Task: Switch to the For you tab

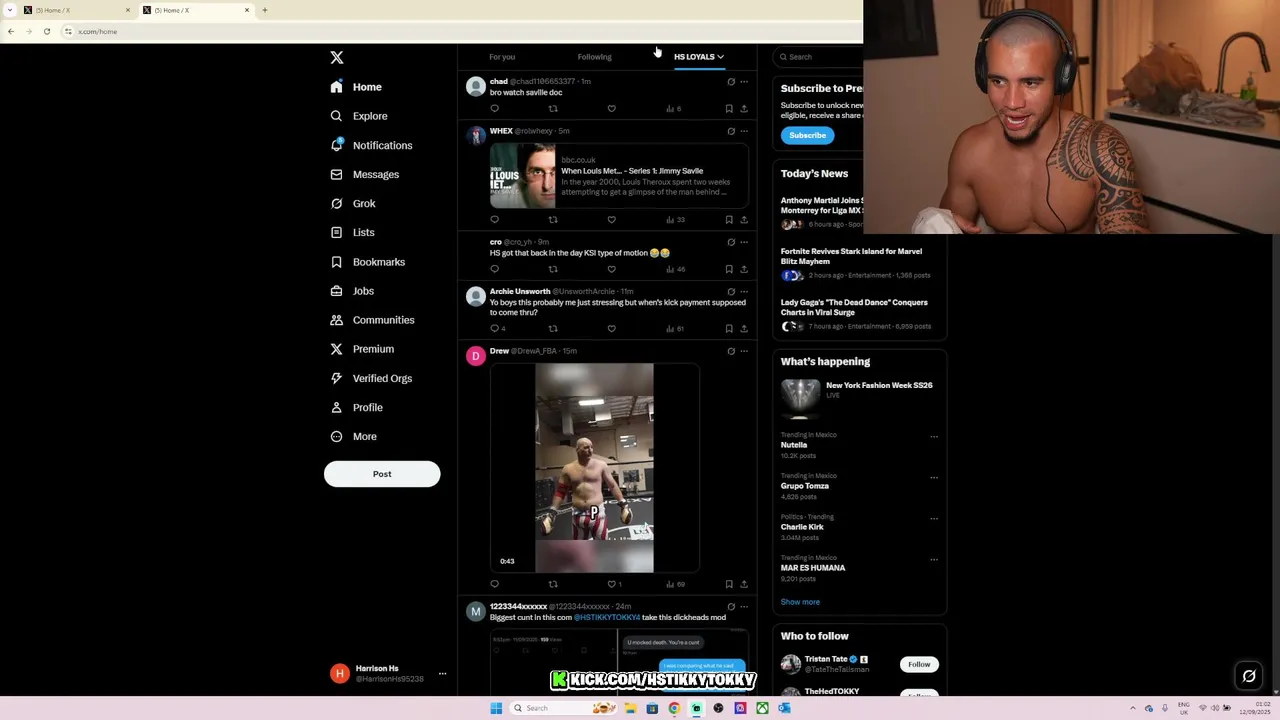Action: point(502,57)
